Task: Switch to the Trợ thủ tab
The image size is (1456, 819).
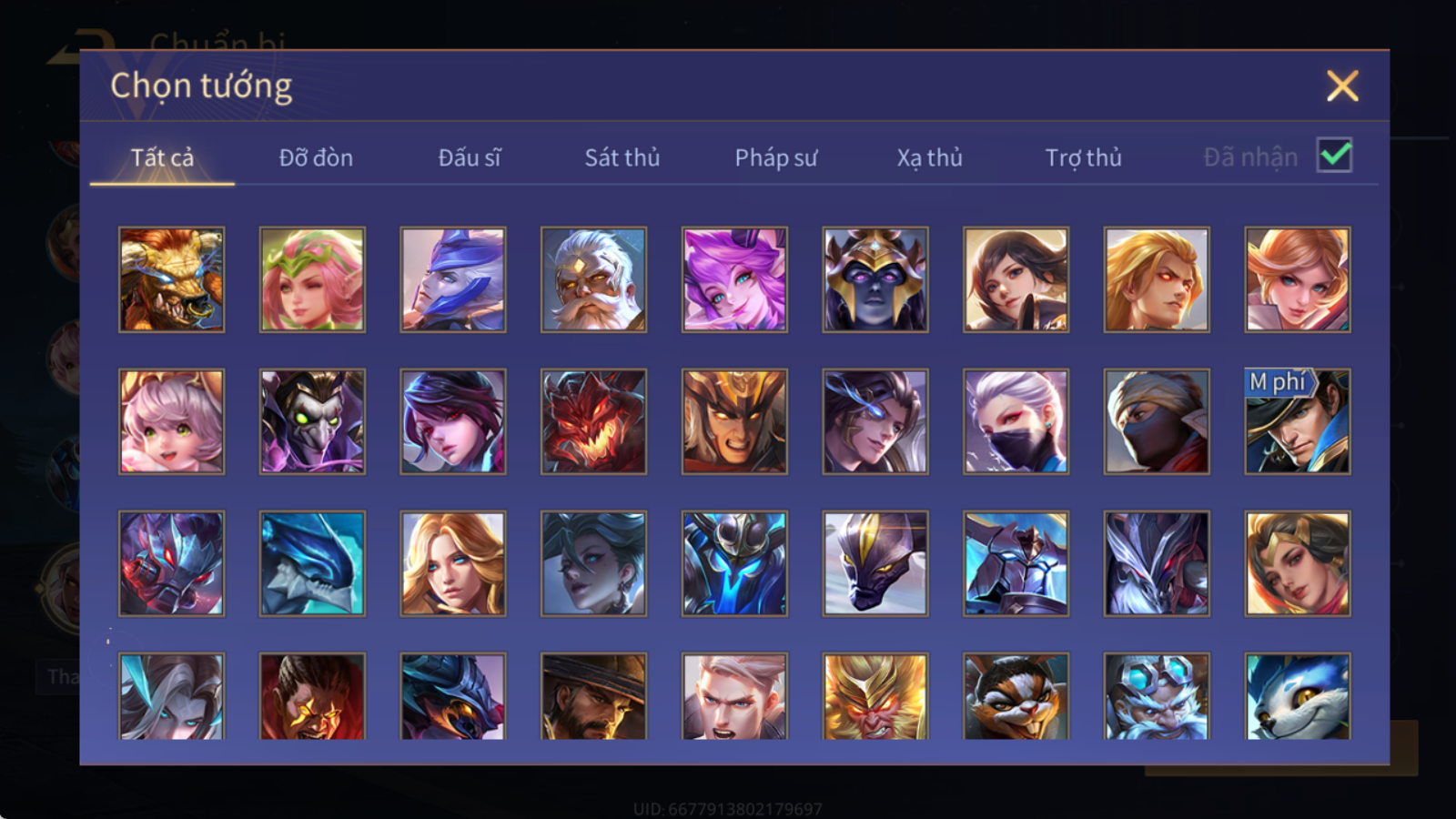Action: click(1083, 157)
